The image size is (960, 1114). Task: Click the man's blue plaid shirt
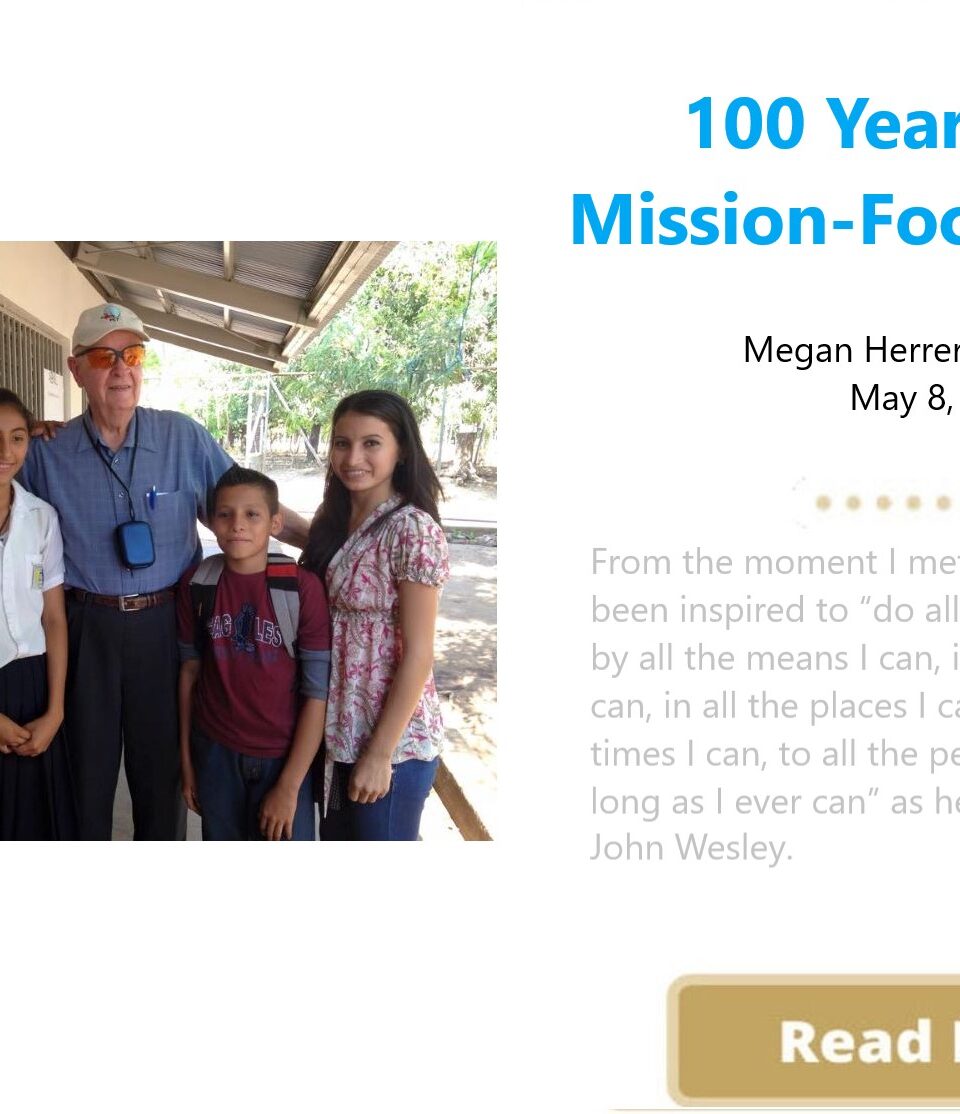(x=170, y=480)
